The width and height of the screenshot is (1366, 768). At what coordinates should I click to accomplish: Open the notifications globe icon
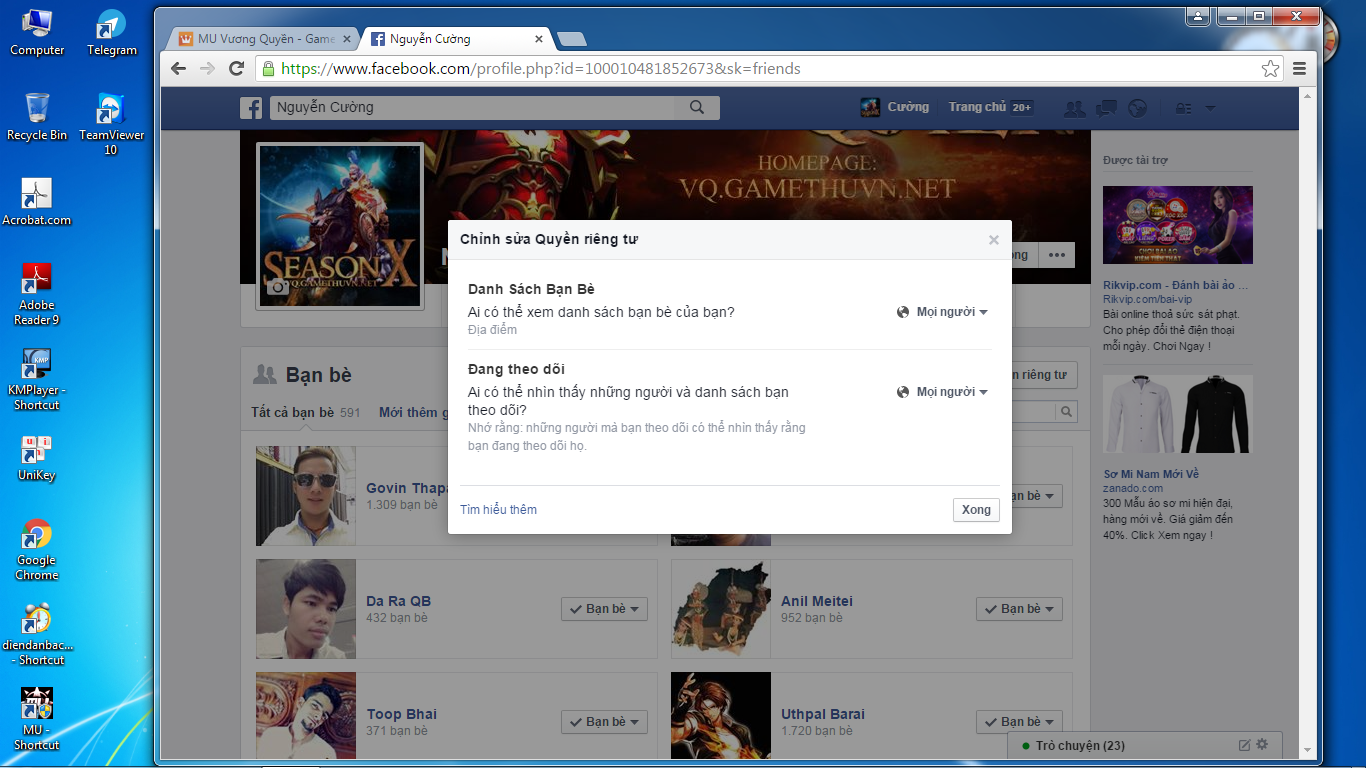tap(1137, 108)
